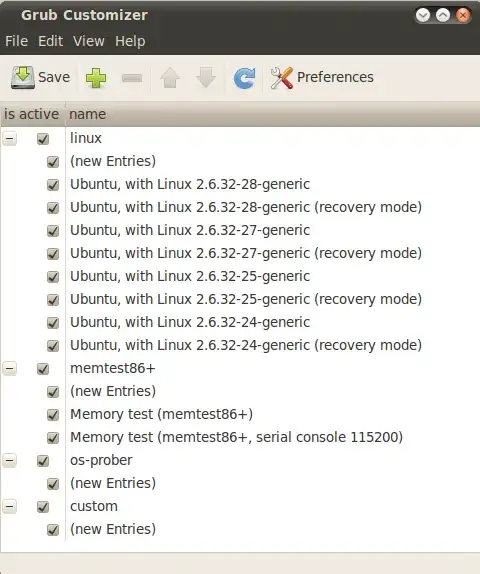Click the Save label in toolbar
Screen dimensions: 480x574
54,77
